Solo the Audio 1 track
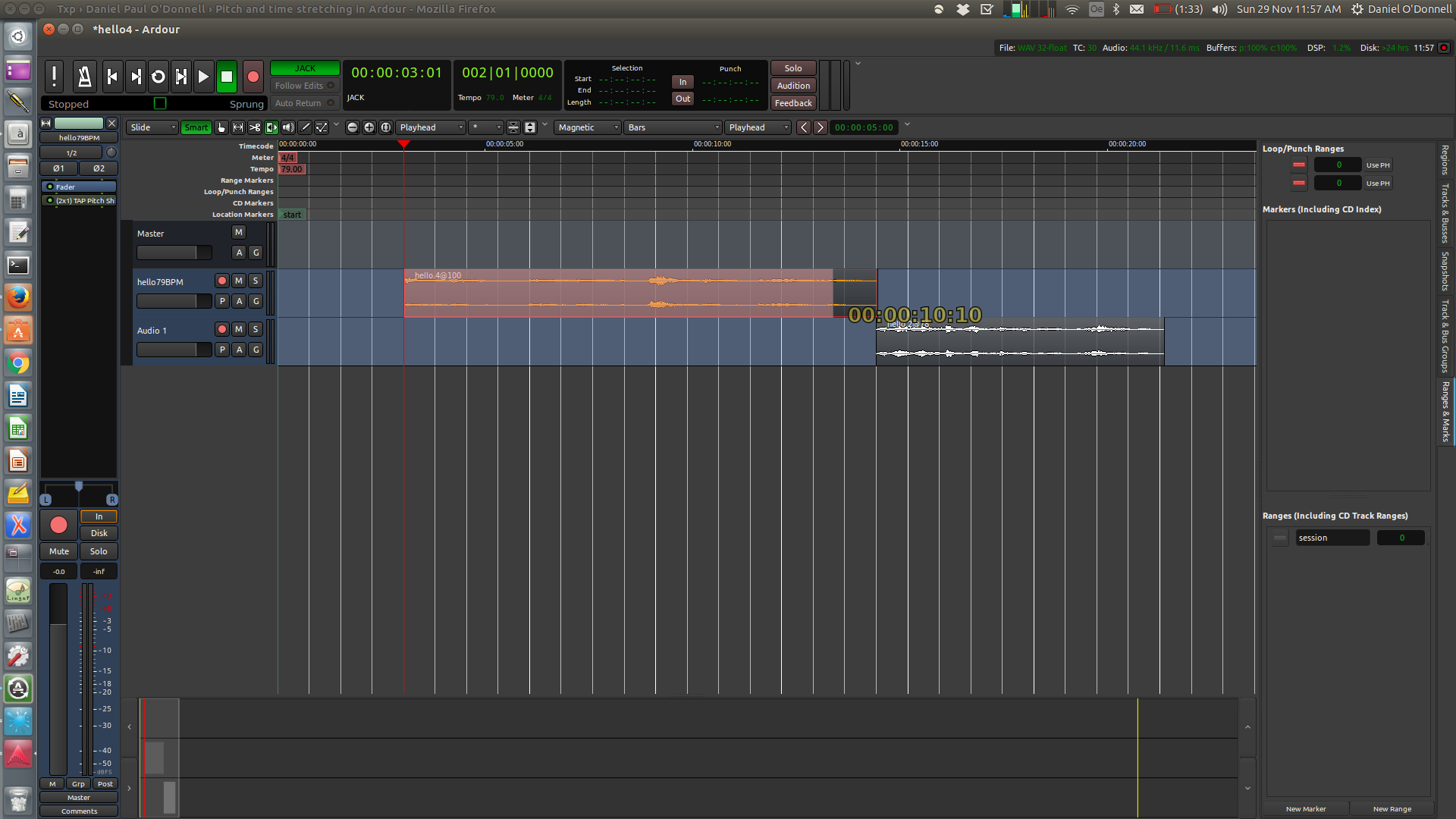 [x=256, y=329]
